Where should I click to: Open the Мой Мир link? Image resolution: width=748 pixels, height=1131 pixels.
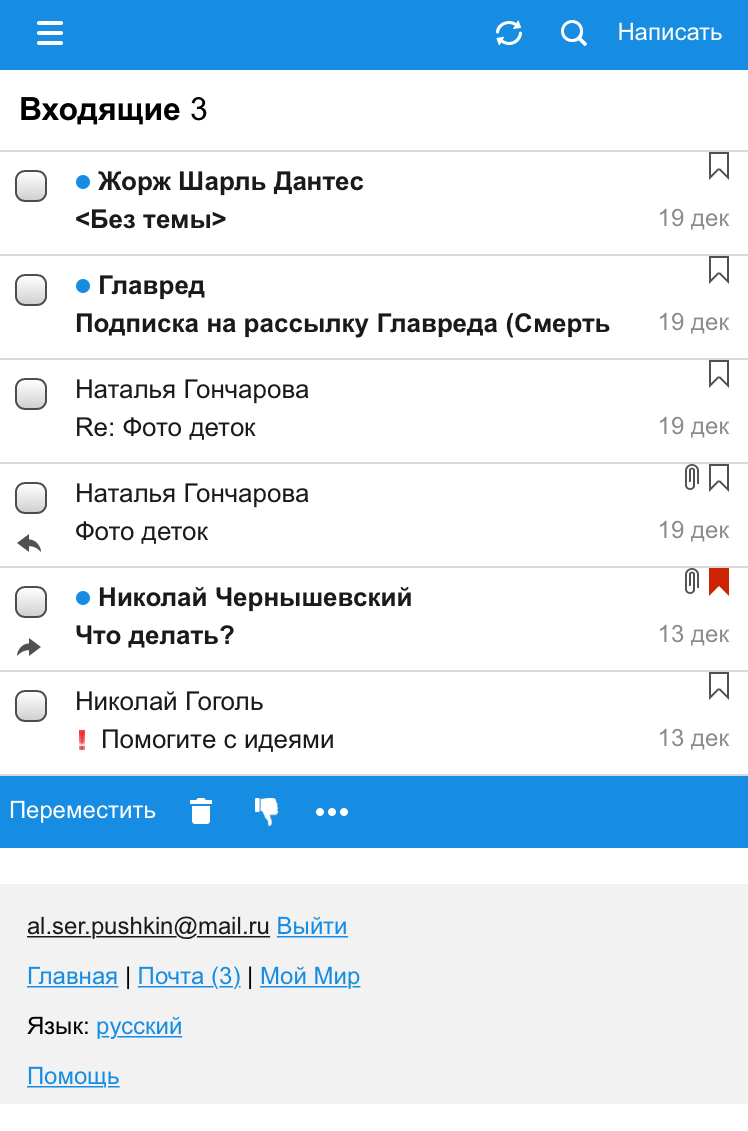310,976
